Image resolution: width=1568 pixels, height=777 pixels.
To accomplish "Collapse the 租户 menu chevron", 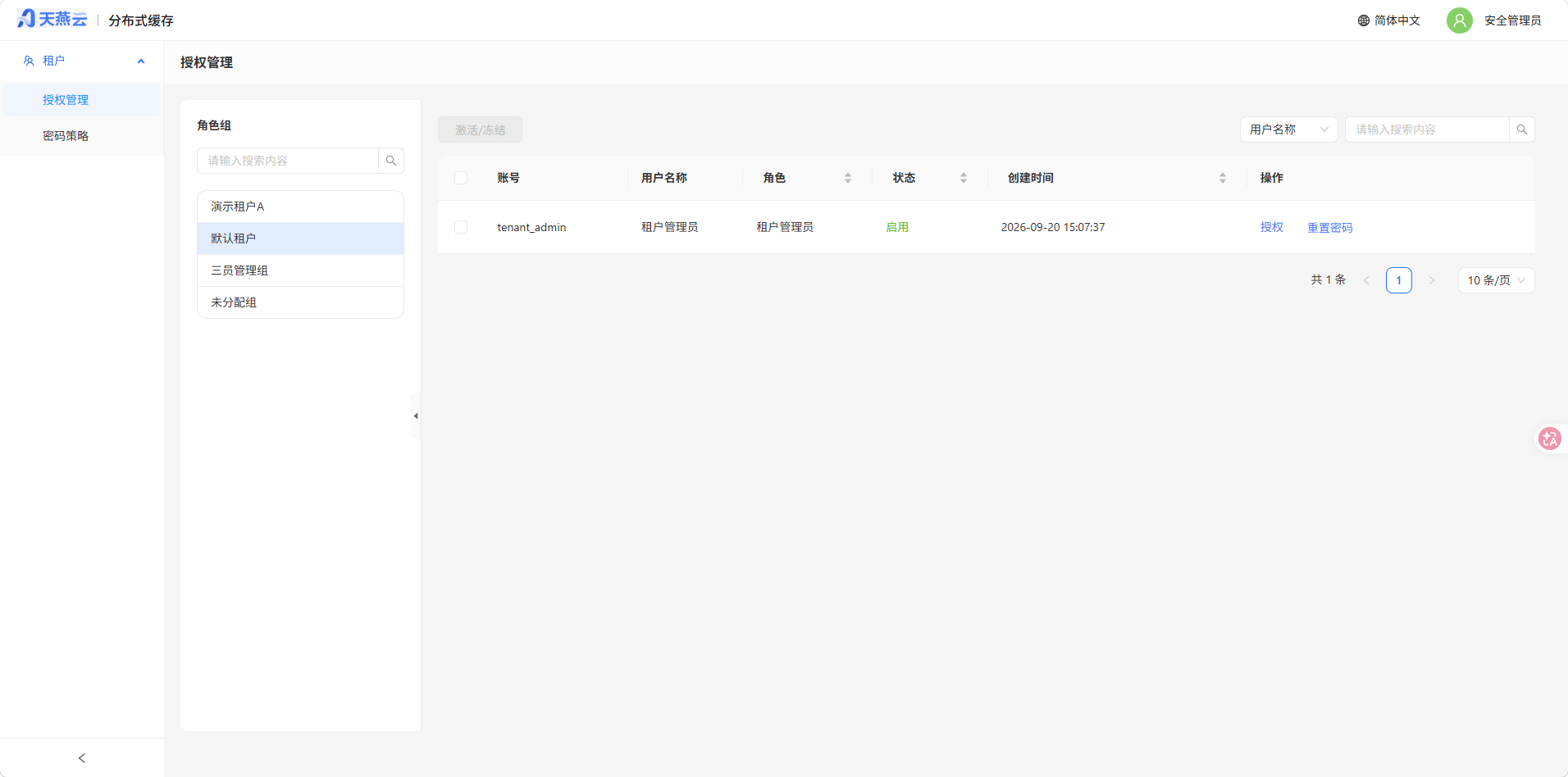I will [141, 61].
